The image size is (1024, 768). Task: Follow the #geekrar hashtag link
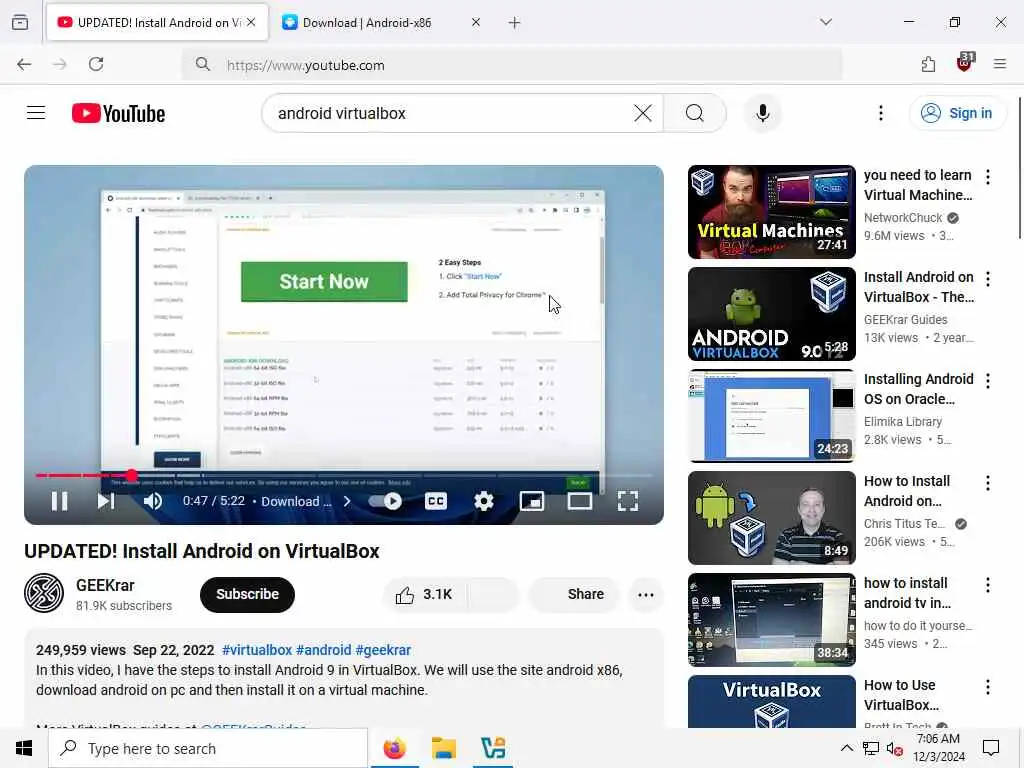pos(383,650)
